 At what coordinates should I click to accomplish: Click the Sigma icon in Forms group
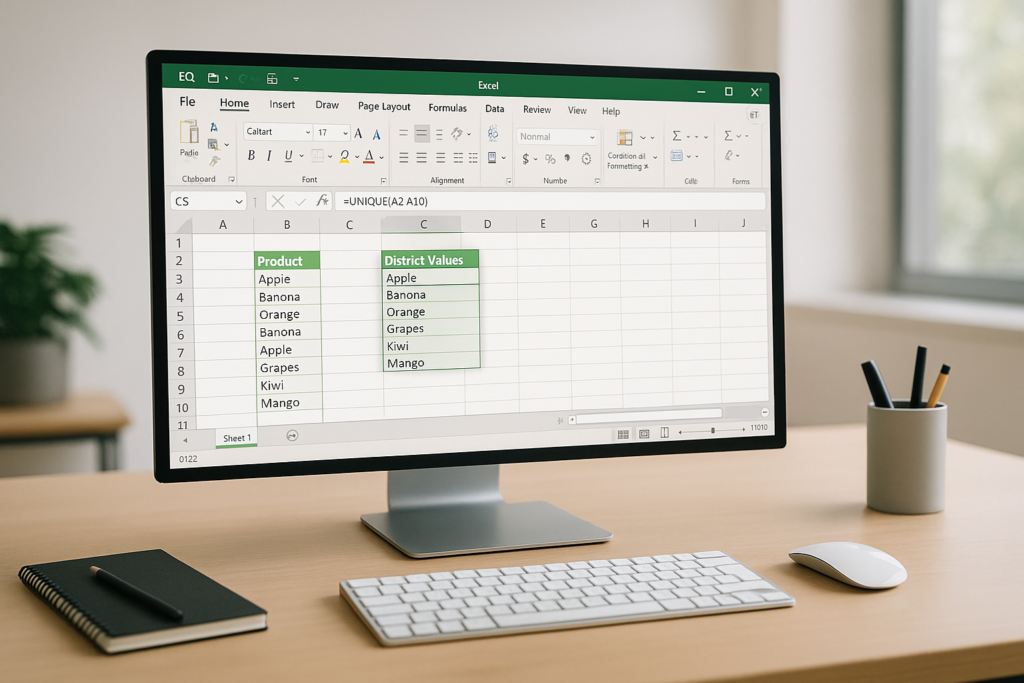pyautogui.click(x=728, y=136)
